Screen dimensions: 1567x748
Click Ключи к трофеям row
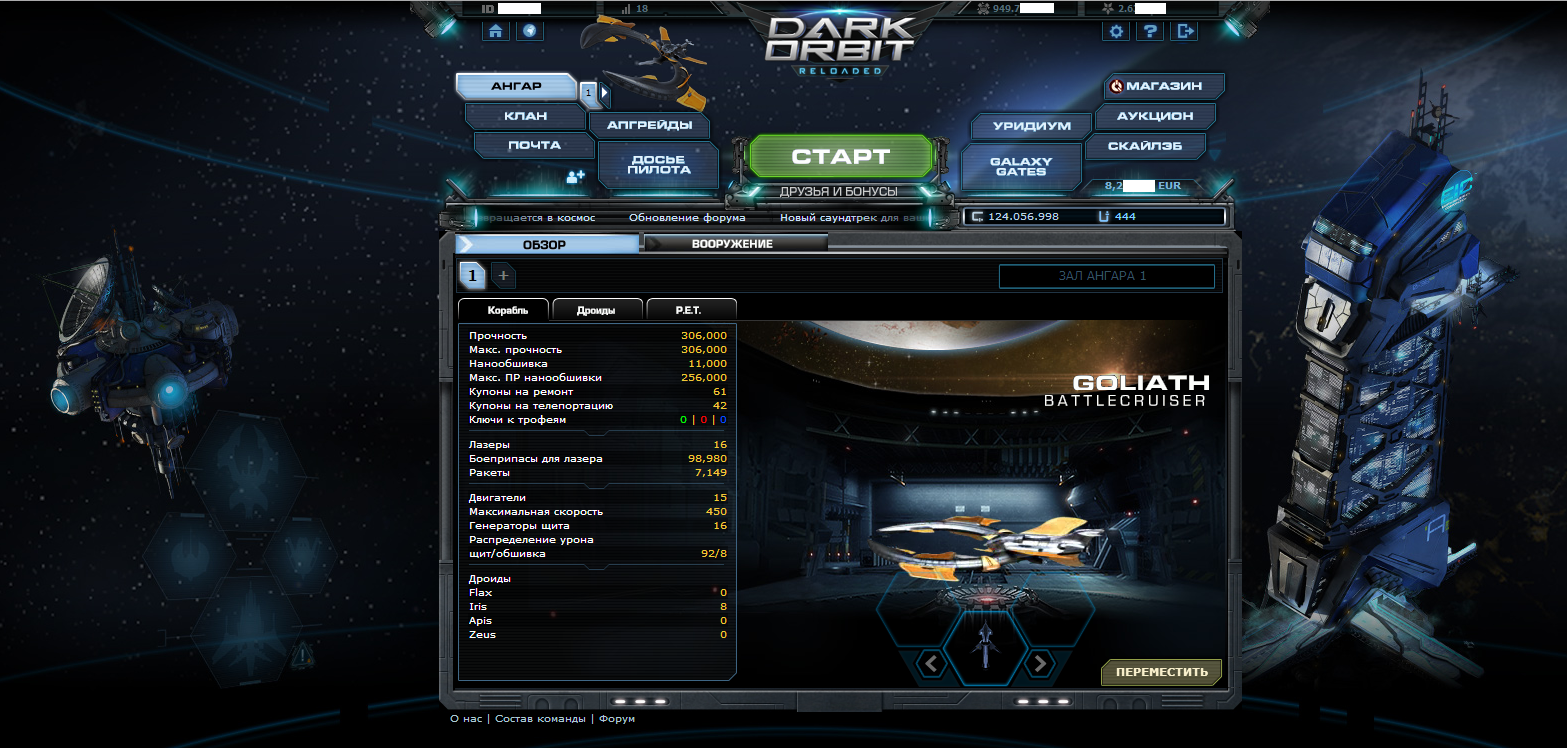click(597, 420)
